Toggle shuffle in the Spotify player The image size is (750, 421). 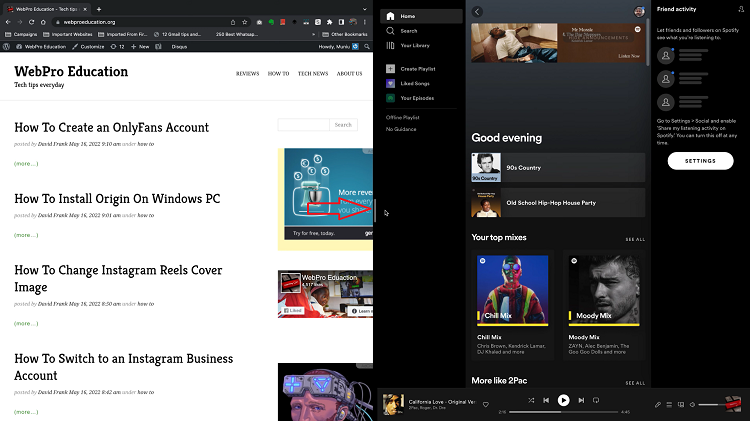[x=531, y=400]
